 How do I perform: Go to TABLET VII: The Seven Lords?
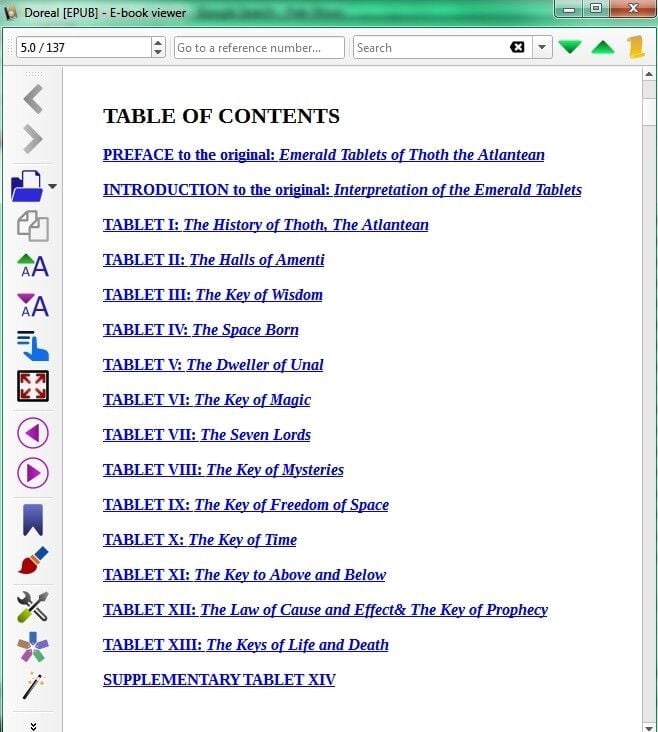207,435
